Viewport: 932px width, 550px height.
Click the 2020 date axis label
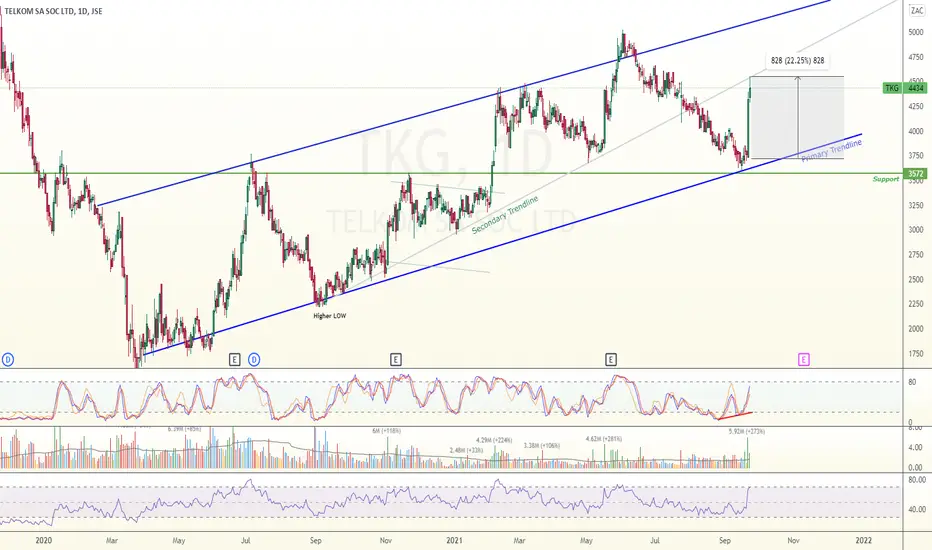click(x=43, y=540)
